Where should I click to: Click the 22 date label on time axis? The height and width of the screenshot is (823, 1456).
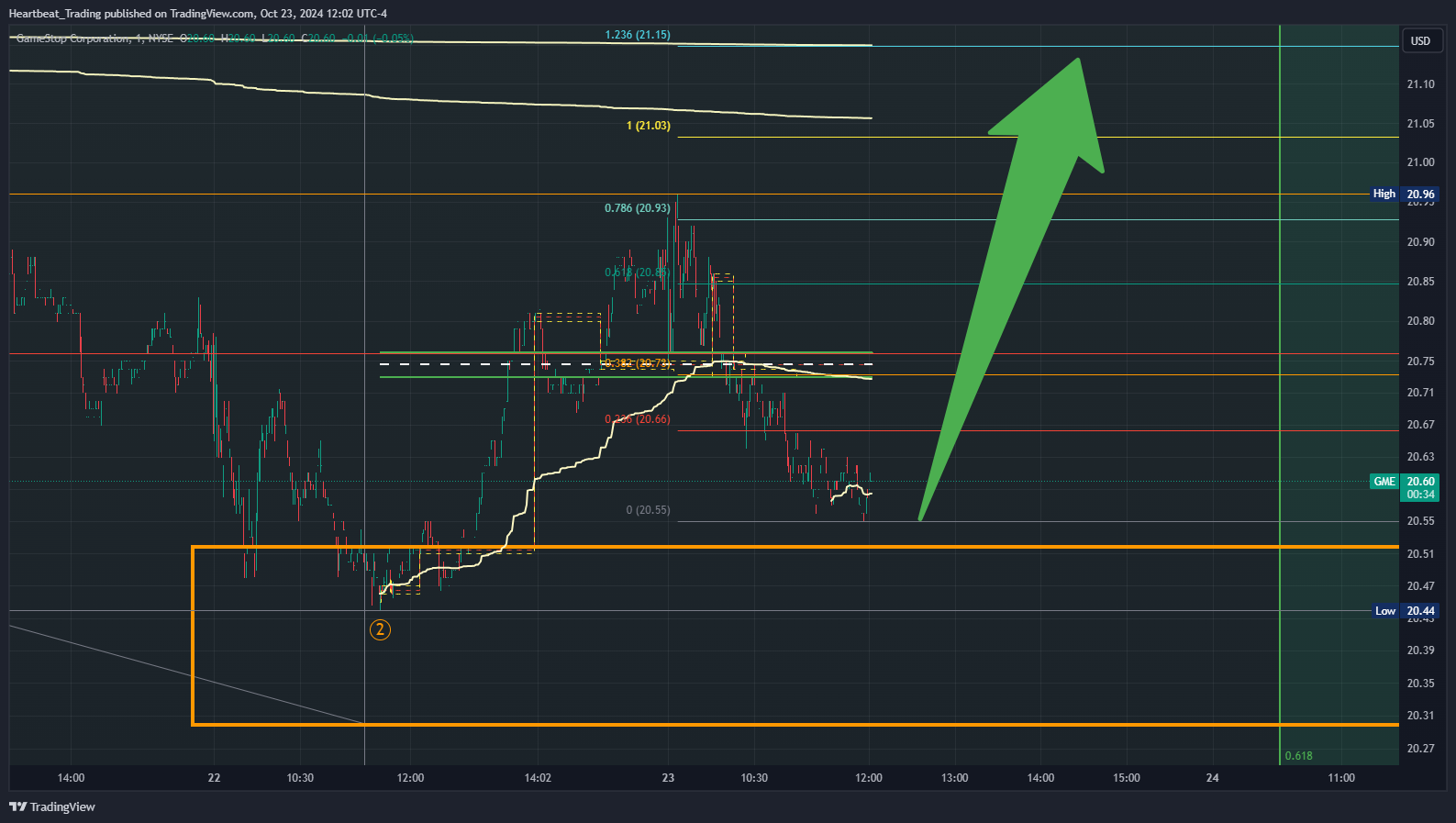[x=214, y=778]
